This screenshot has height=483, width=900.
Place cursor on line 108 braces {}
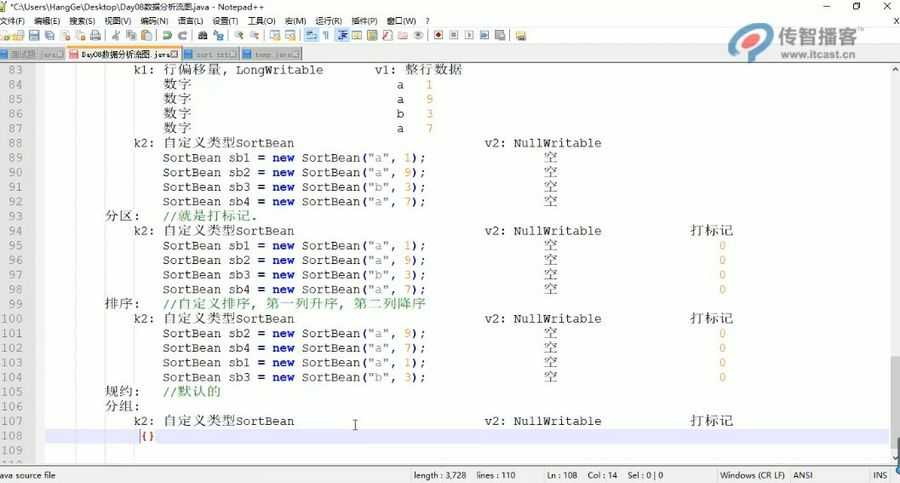click(x=148, y=436)
